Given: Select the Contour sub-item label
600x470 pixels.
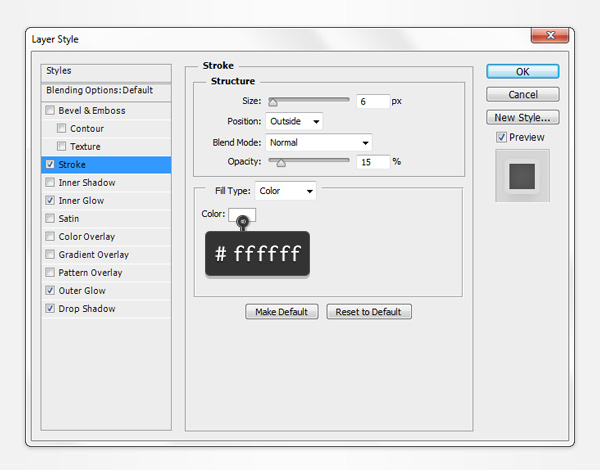Looking at the screenshot, I should [87, 129].
